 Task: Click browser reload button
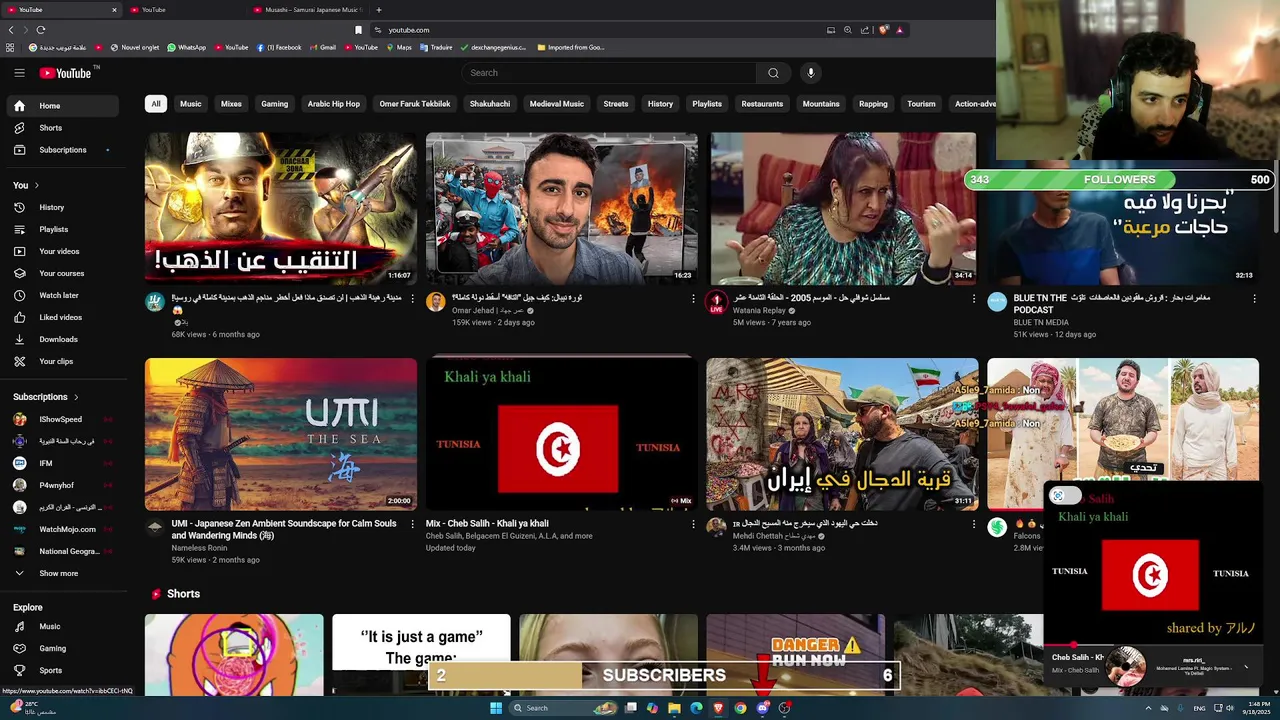click(x=41, y=30)
